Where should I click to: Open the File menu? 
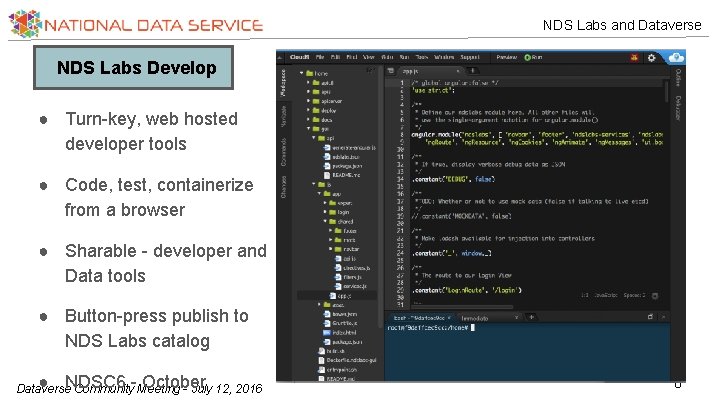(320, 57)
